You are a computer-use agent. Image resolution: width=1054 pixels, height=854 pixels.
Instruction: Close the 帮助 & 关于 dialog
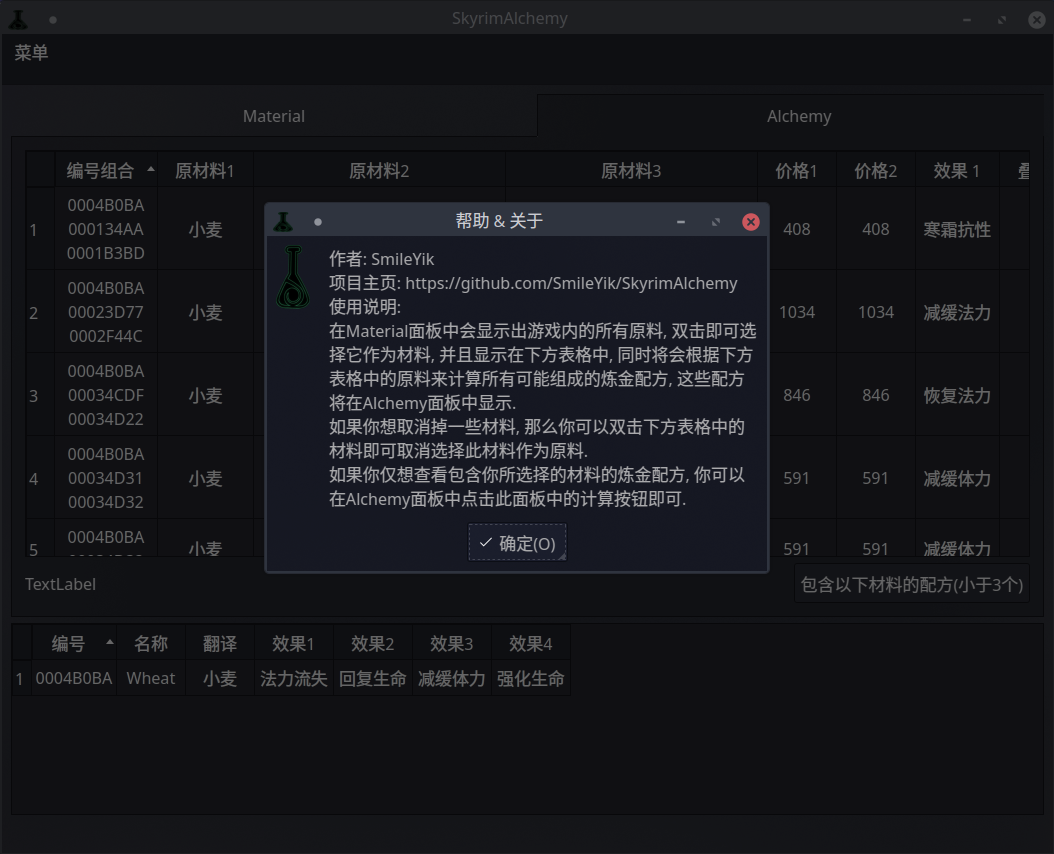tap(751, 222)
